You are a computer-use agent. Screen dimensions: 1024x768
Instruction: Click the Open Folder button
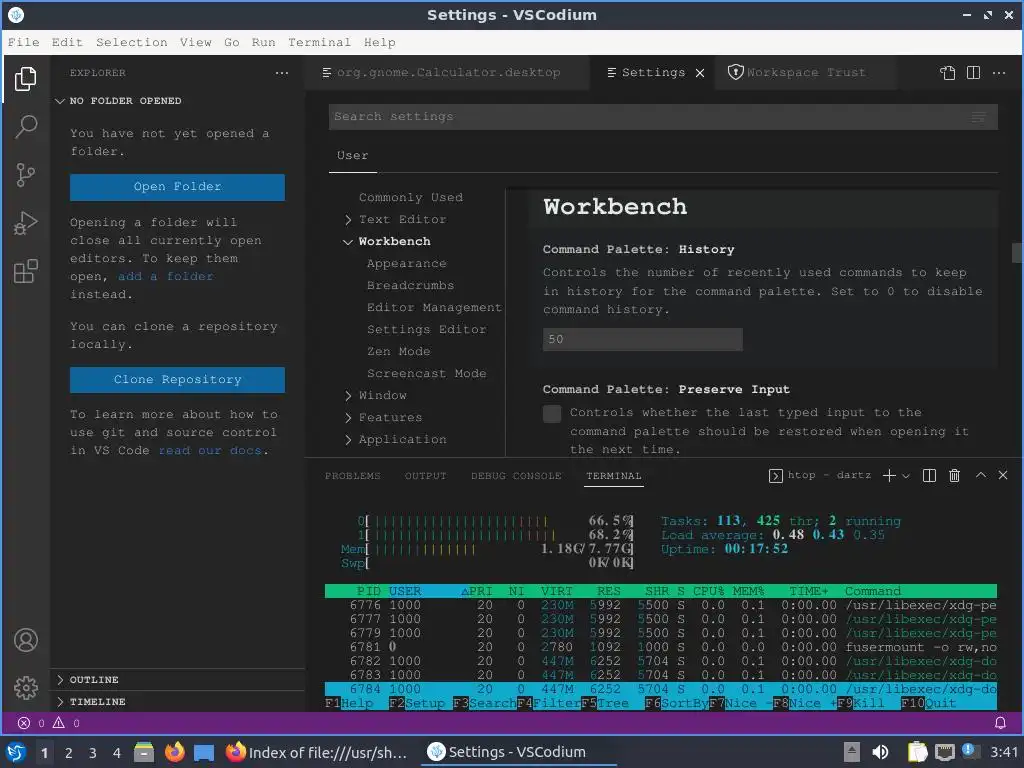point(177,187)
